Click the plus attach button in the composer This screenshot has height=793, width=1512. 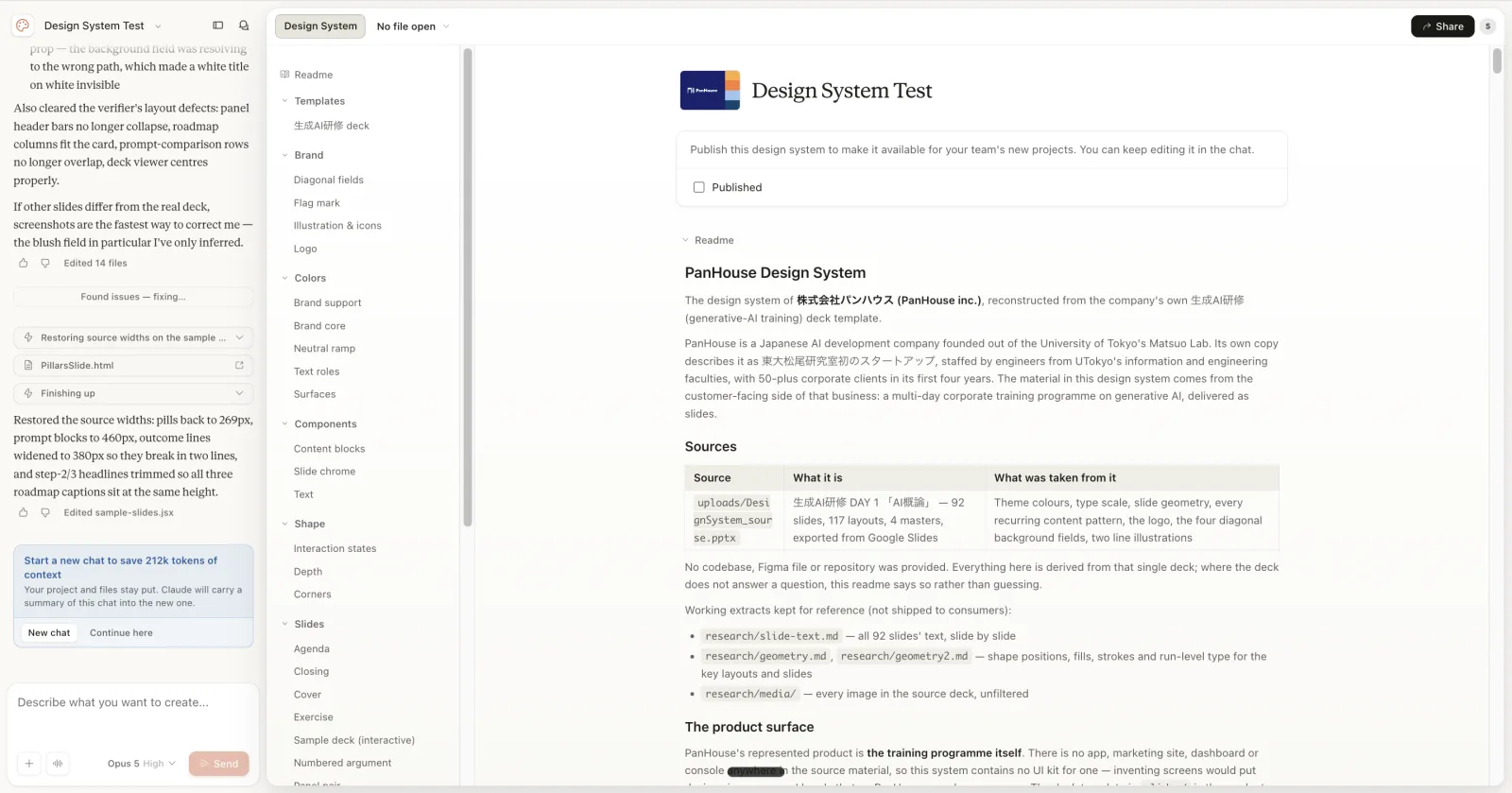pyautogui.click(x=29, y=764)
